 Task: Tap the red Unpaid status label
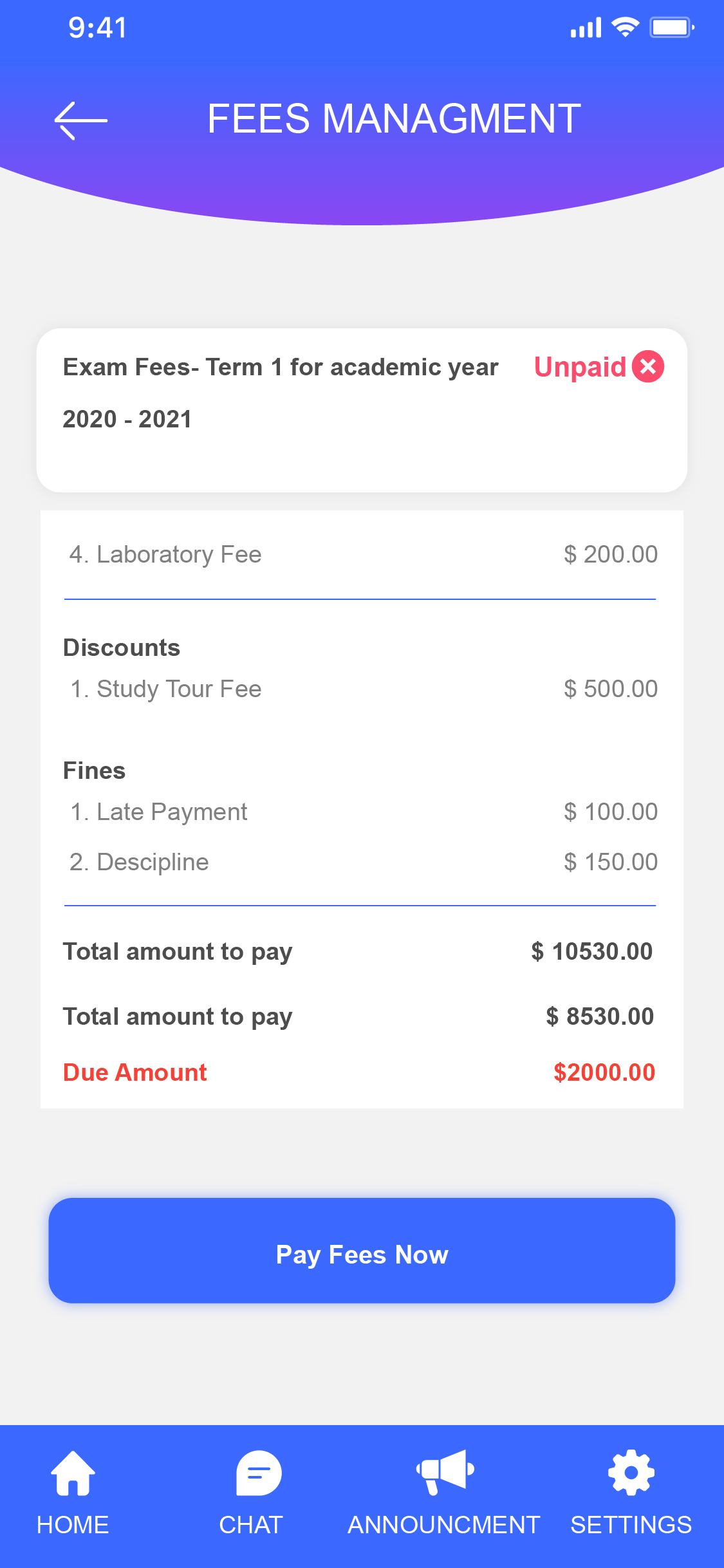580,368
